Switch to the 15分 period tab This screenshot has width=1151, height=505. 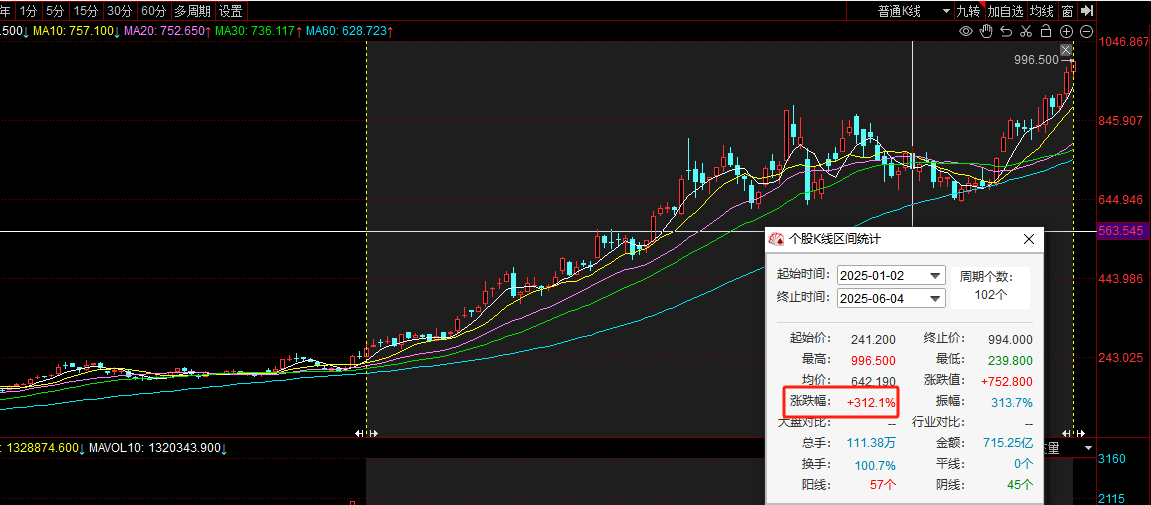86,11
